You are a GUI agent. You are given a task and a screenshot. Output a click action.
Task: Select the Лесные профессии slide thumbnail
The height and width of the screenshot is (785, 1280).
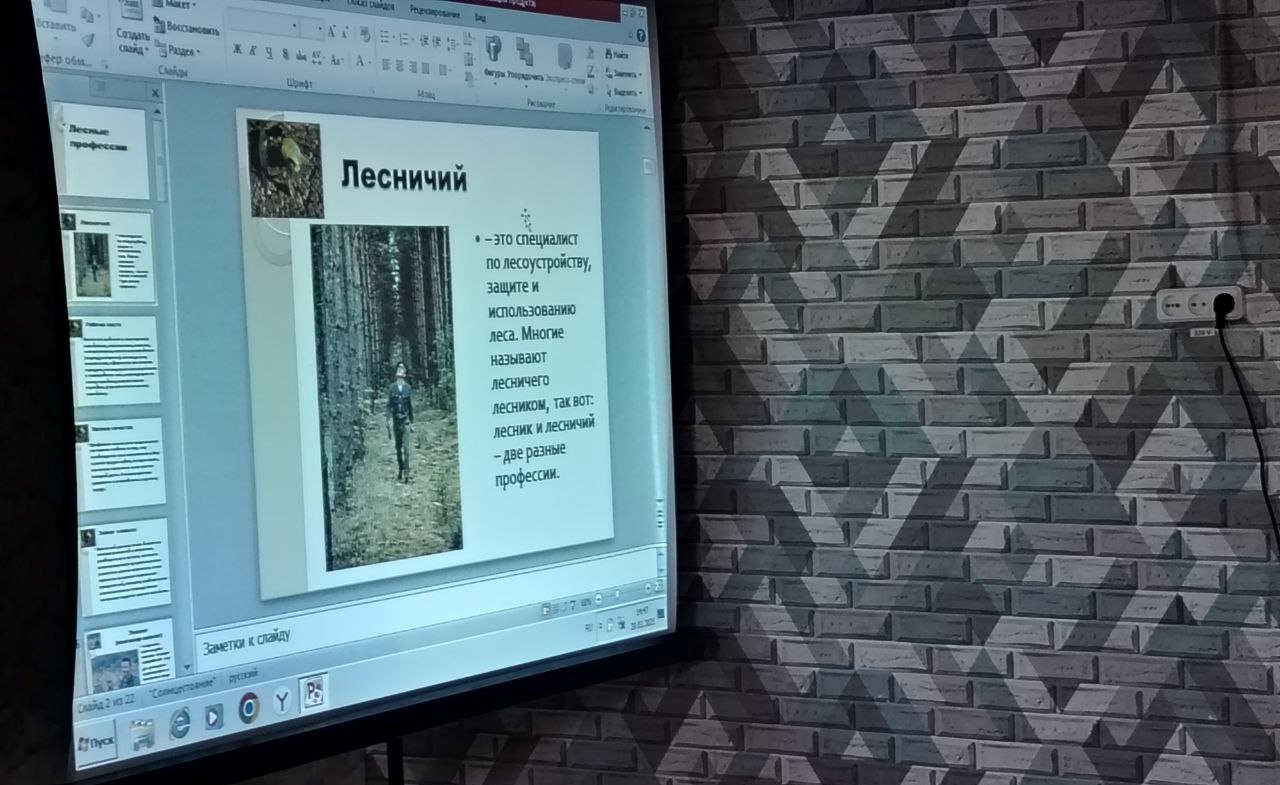click(x=106, y=150)
